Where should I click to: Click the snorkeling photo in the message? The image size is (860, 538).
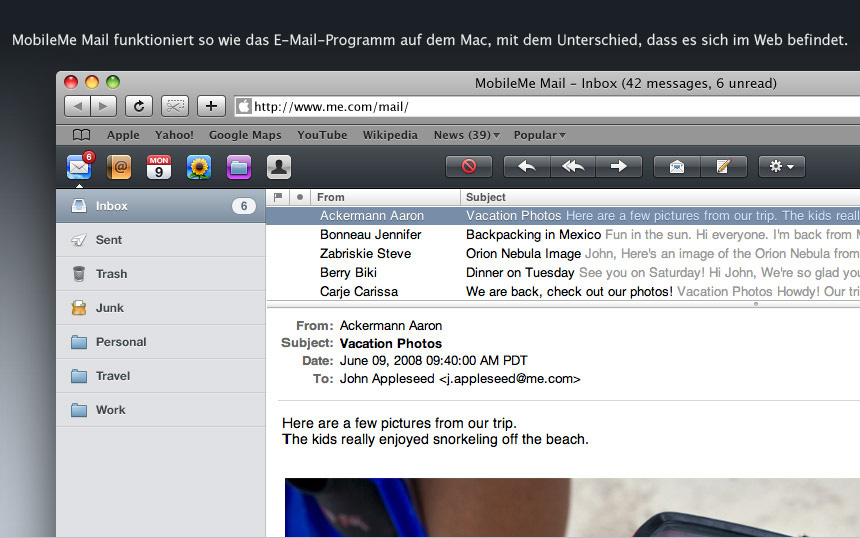572,507
